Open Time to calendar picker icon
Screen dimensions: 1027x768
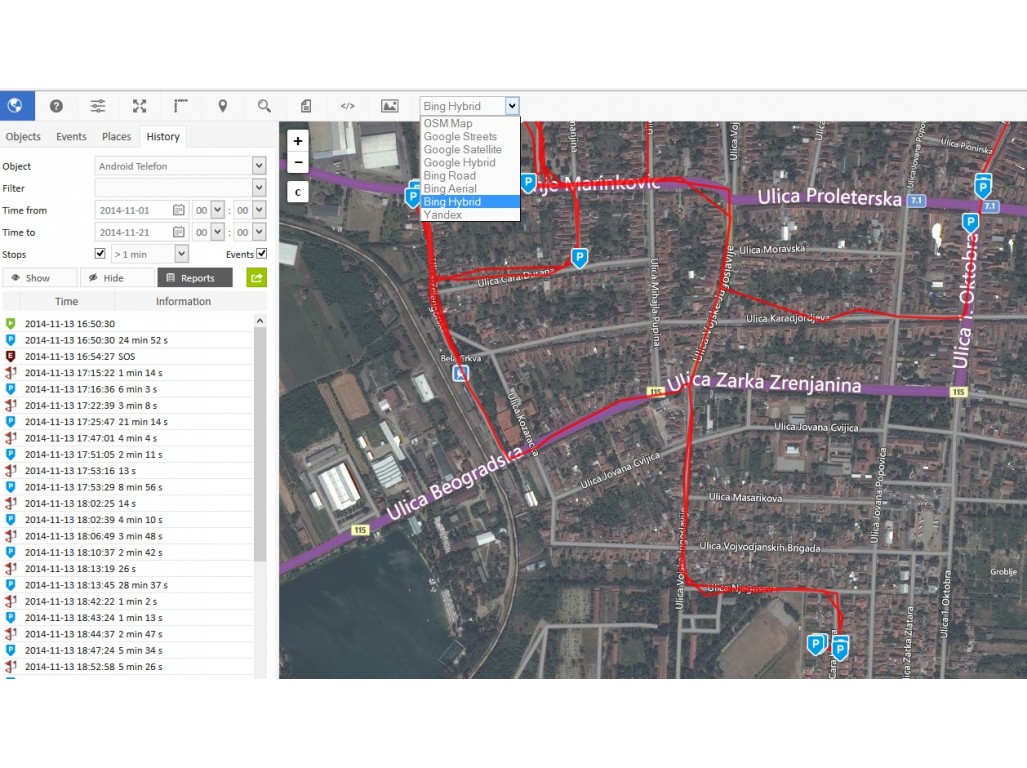178,232
